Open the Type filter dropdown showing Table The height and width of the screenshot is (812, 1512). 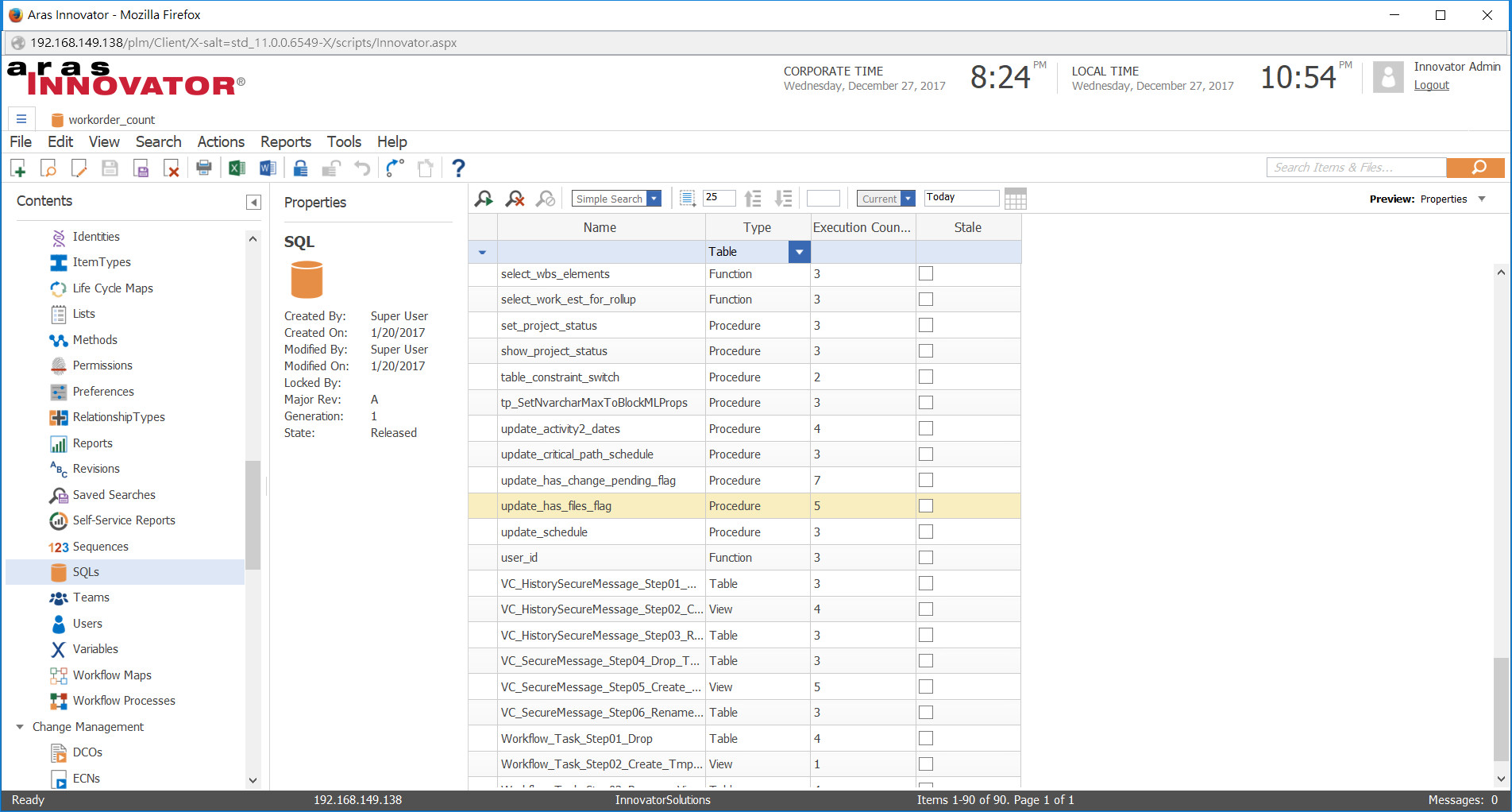point(800,252)
